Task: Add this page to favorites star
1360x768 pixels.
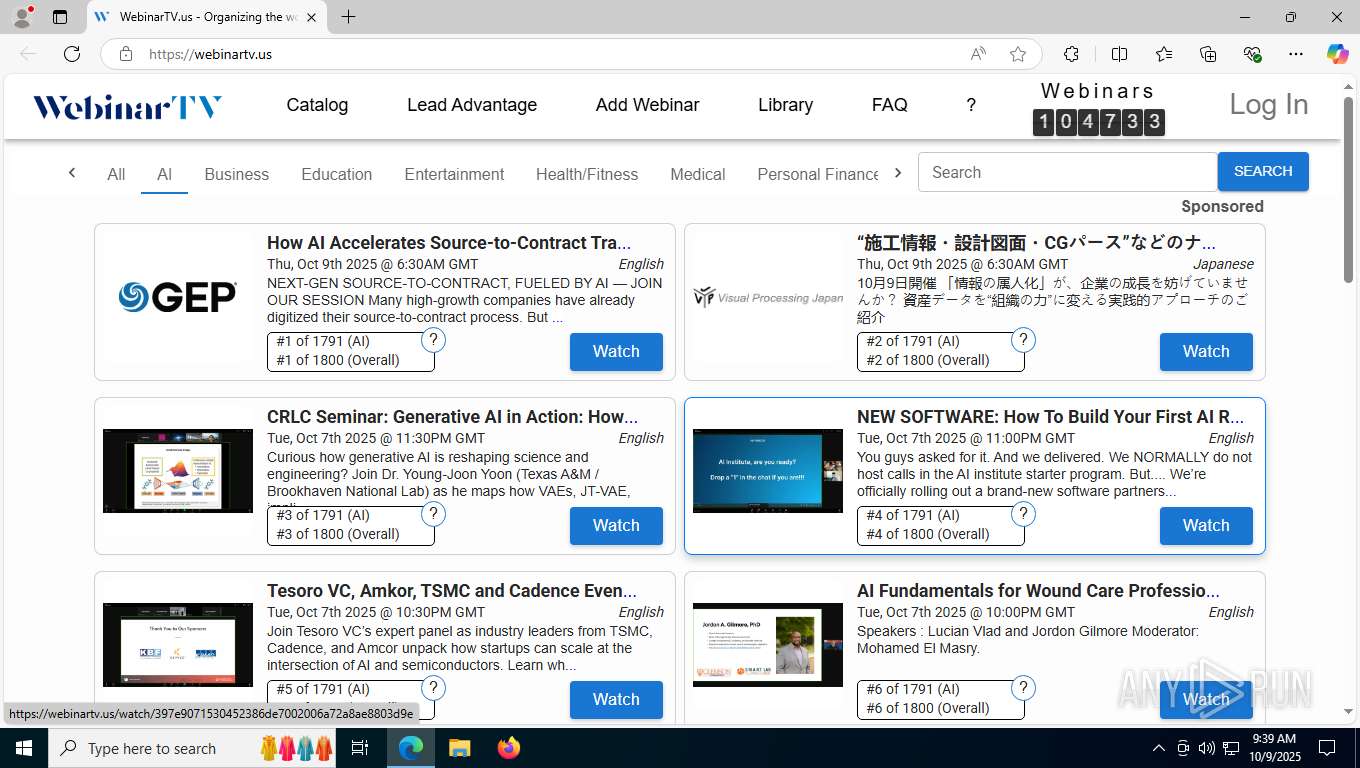Action: (x=1018, y=54)
